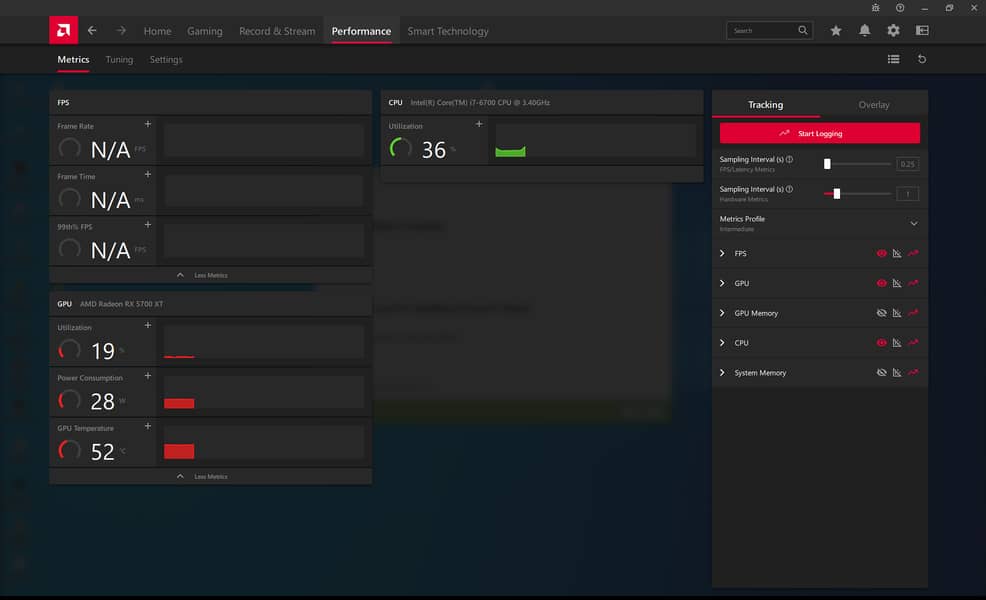Click the plus icon beside GPU Temperature
986x600 pixels.
tap(148, 426)
